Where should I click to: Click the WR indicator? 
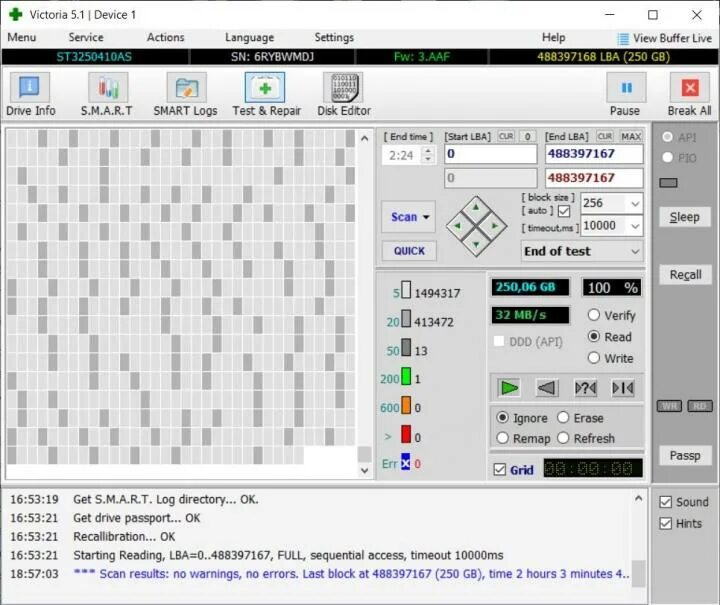669,406
